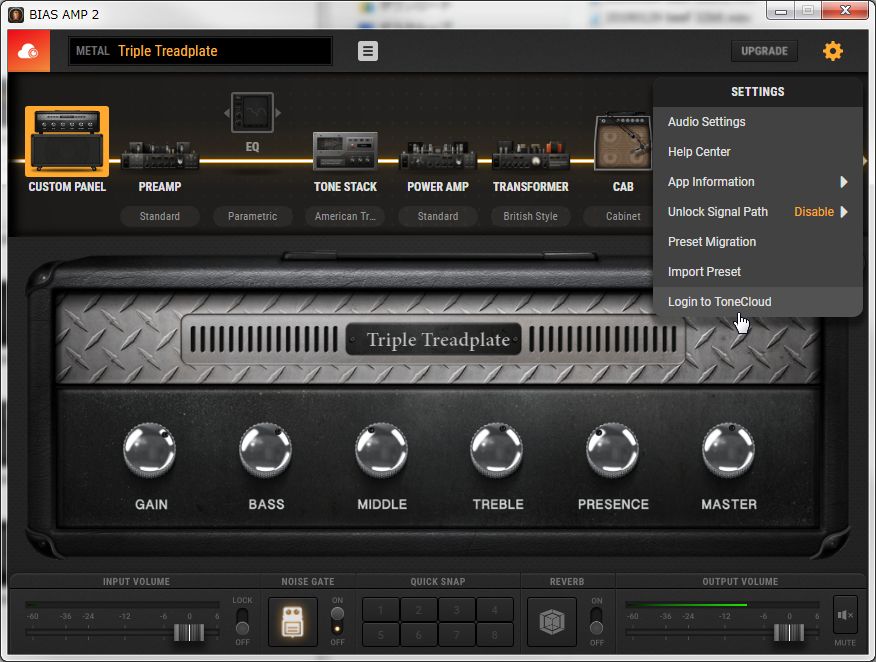The width and height of the screenshot is (876, 662).
Task: Select the Preamp module icon
Action: click(x=160, y=155)
